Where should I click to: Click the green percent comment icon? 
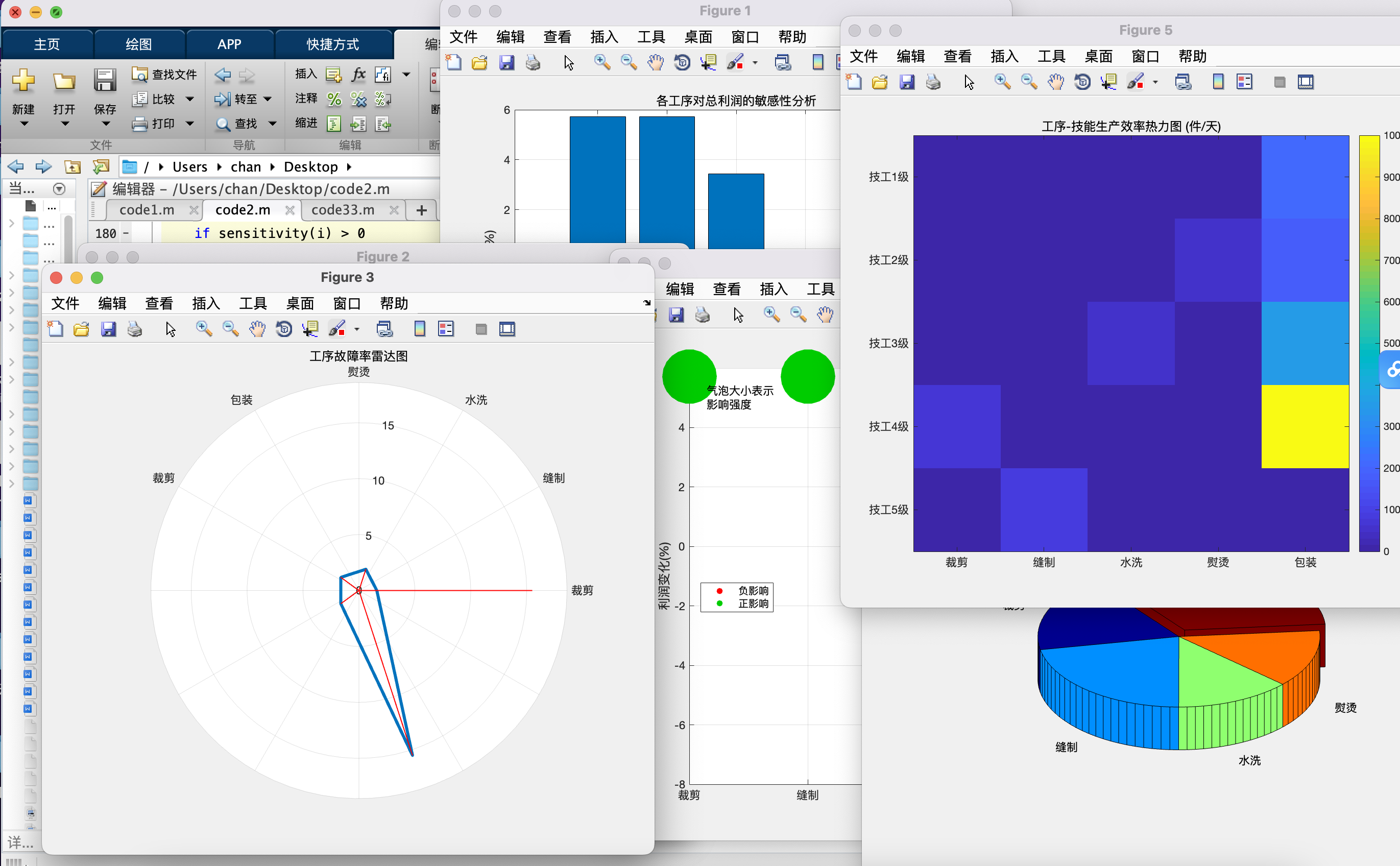click(334, 99)
